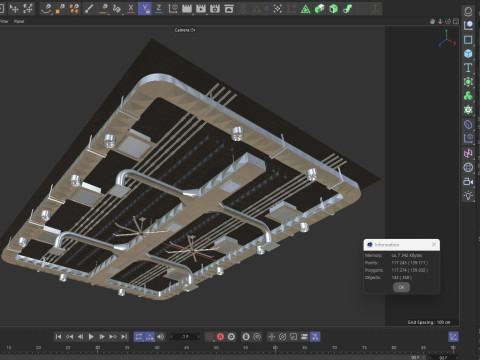Screen dimensions: 480x360
Task: Click the purple bend deformer icon
Action: coord(468,125)
